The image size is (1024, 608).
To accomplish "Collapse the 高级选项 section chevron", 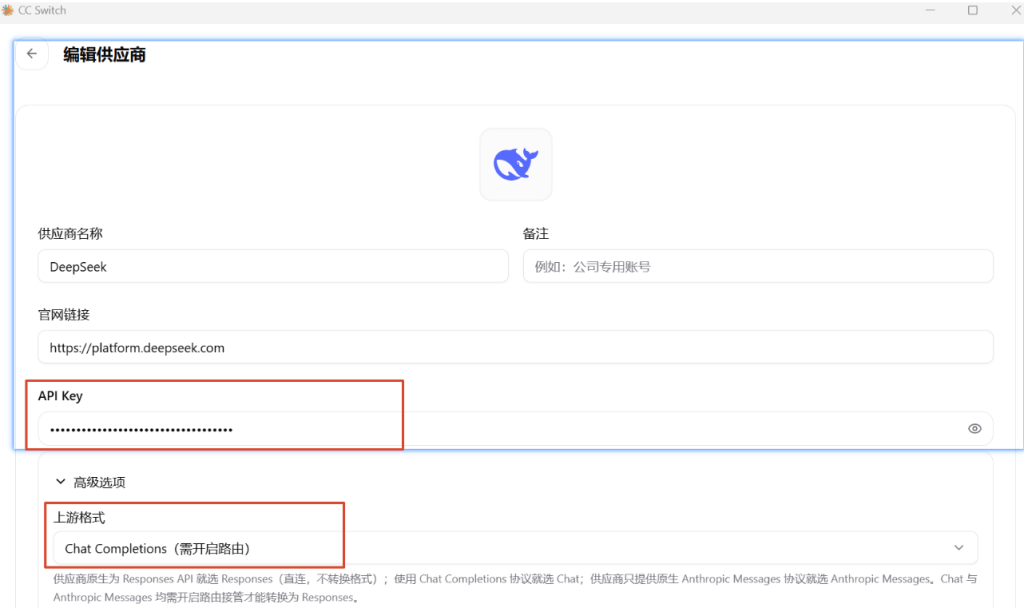I will coord(61,482).
